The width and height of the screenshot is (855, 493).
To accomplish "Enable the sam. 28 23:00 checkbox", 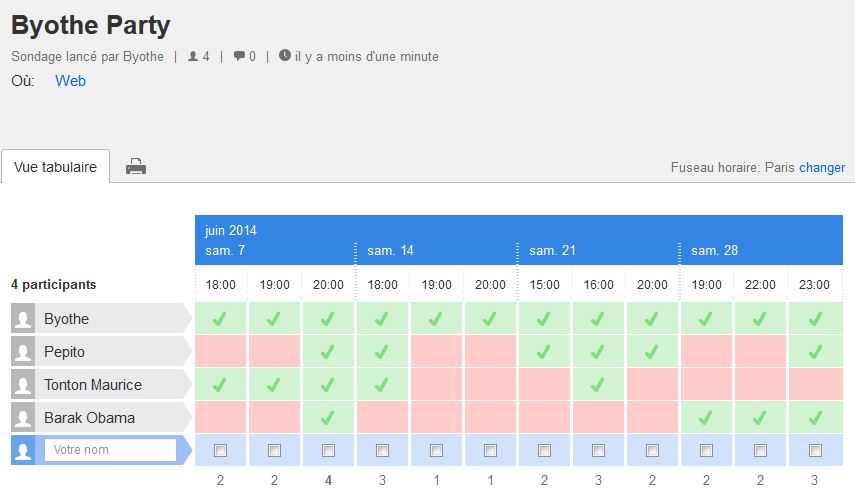I will pos(815,451).
